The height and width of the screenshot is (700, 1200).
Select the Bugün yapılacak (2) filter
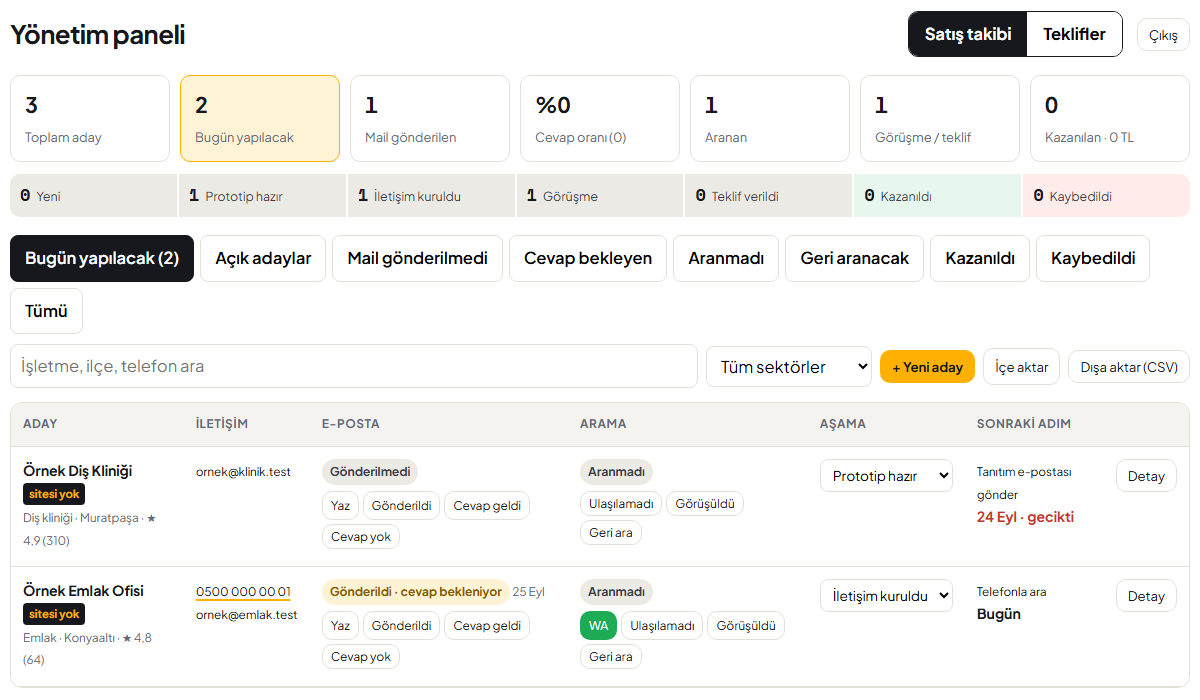pos(102,259)
